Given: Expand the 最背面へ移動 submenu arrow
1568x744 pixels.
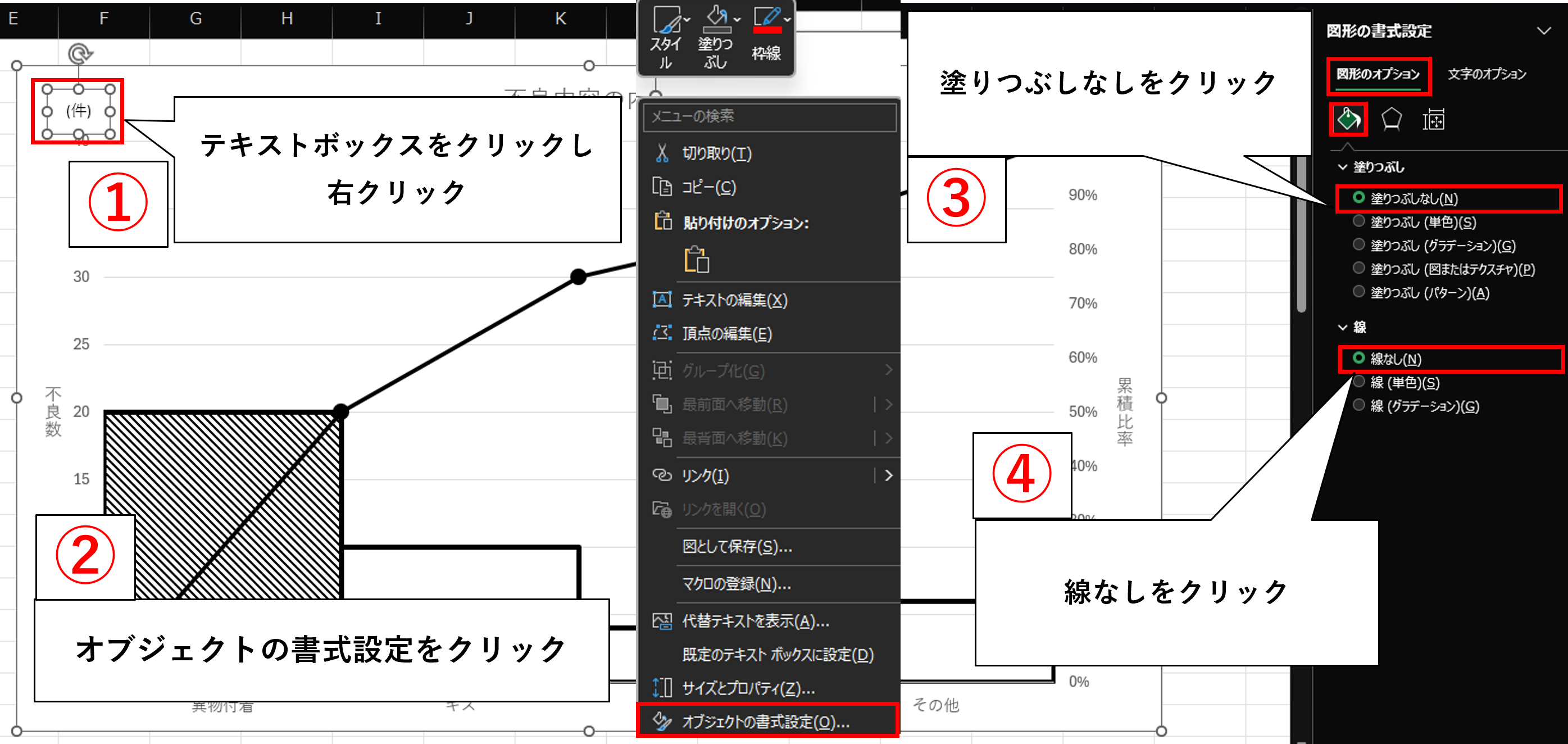Looking at the screenshot, I should [x=889, y=438].
